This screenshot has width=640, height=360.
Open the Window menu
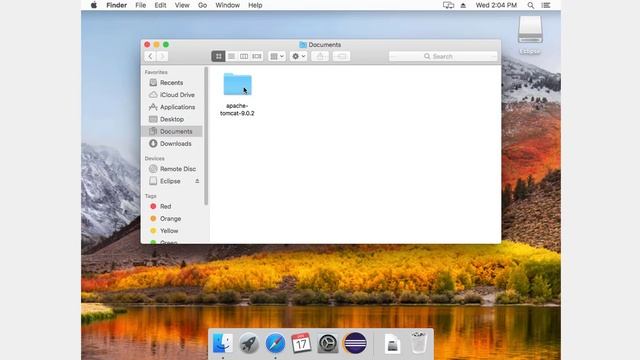click(227, 5)
